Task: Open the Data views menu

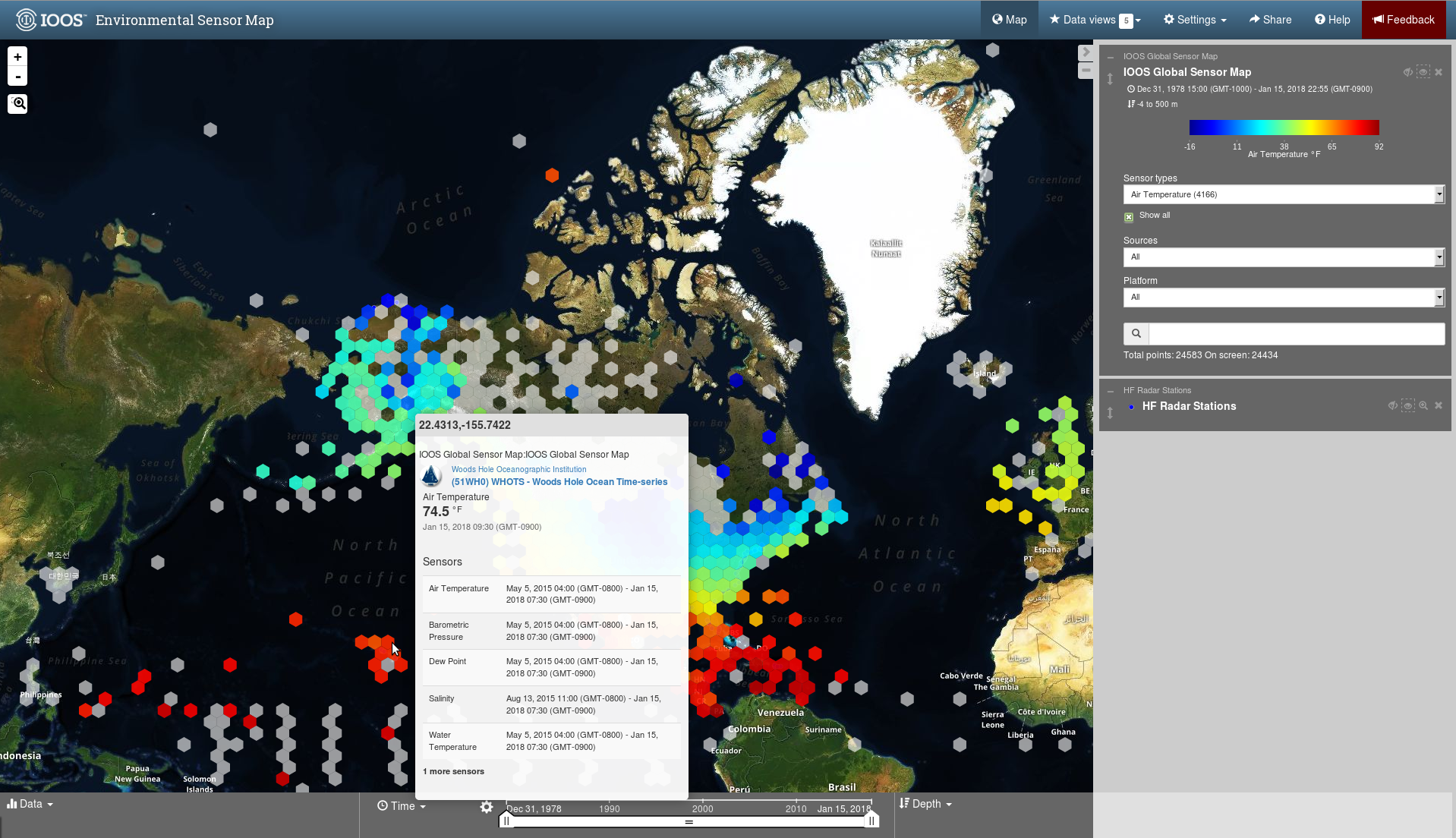Action: point(1095,20)
